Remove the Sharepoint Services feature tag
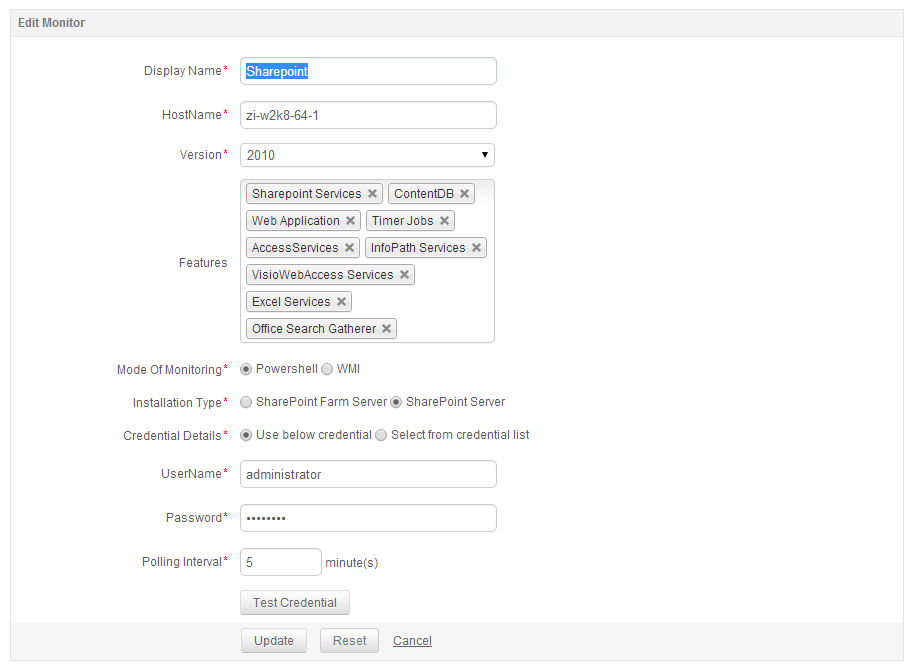Screen dimensions: 912x672 tap(372, 194)
